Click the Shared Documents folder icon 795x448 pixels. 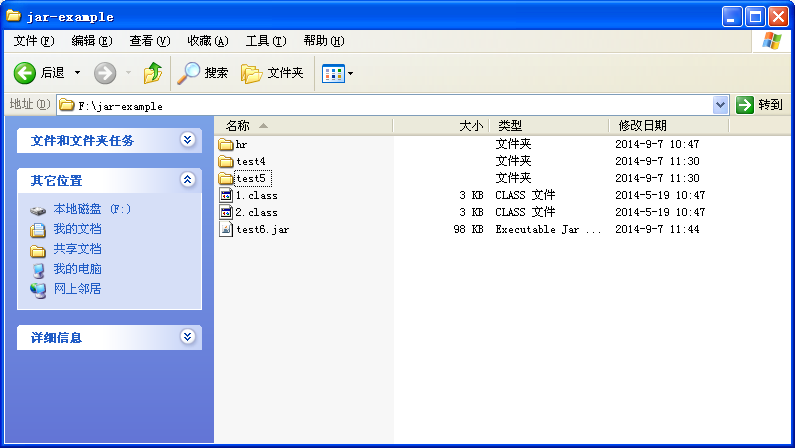coord(38,250)
